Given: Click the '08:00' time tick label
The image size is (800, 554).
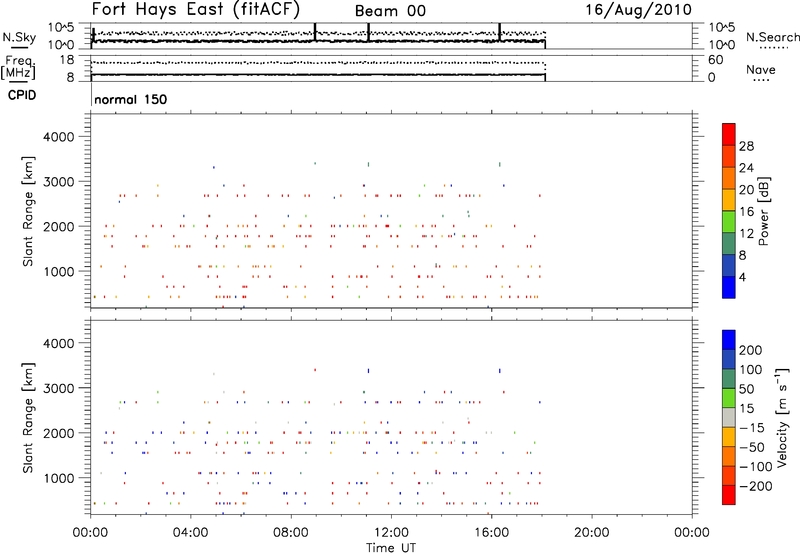Looking at the screenshot, I should (x=291, y=533).
